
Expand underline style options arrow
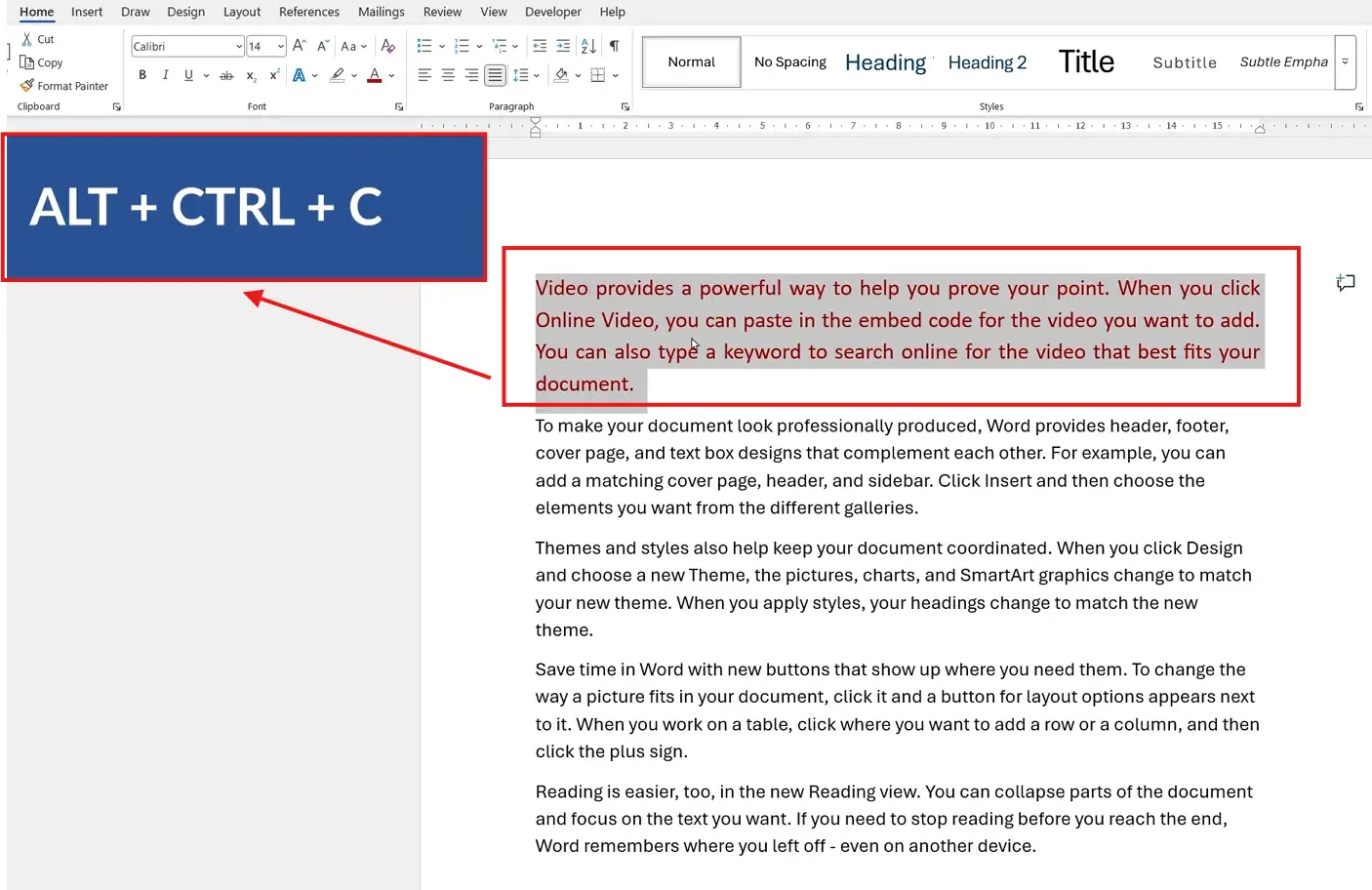[206, 75]
